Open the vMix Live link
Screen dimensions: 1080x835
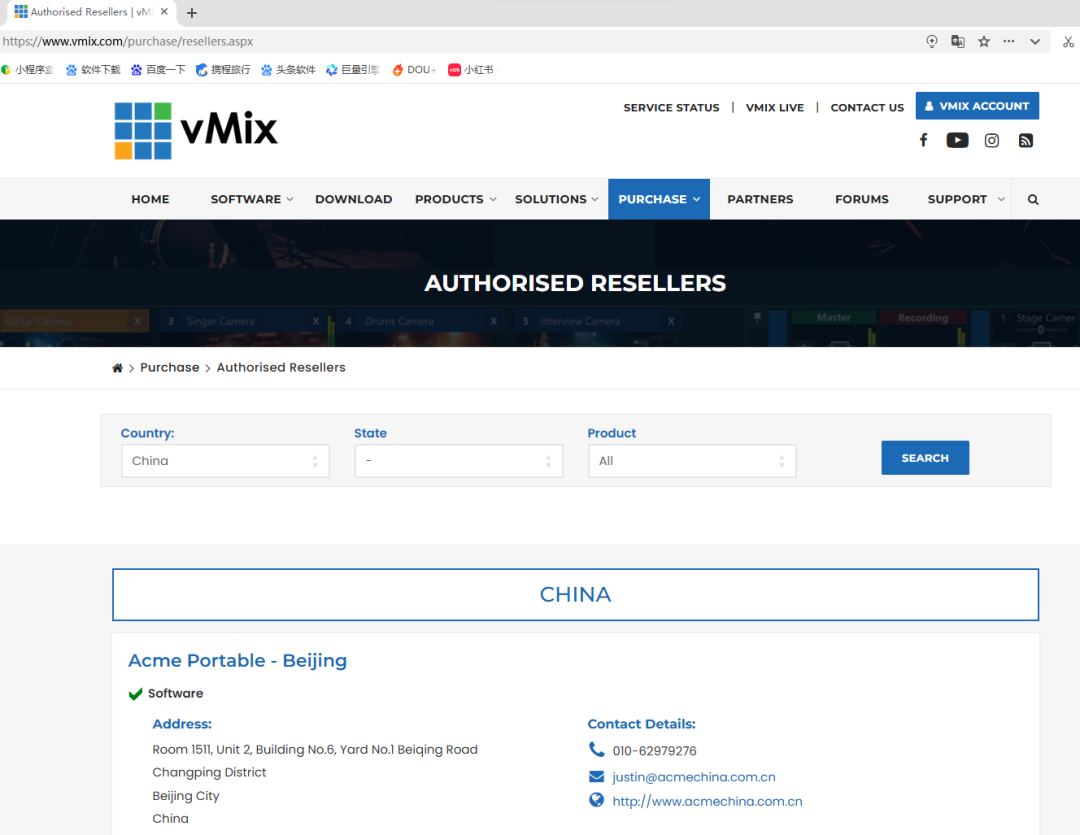(x=775, y=107)
